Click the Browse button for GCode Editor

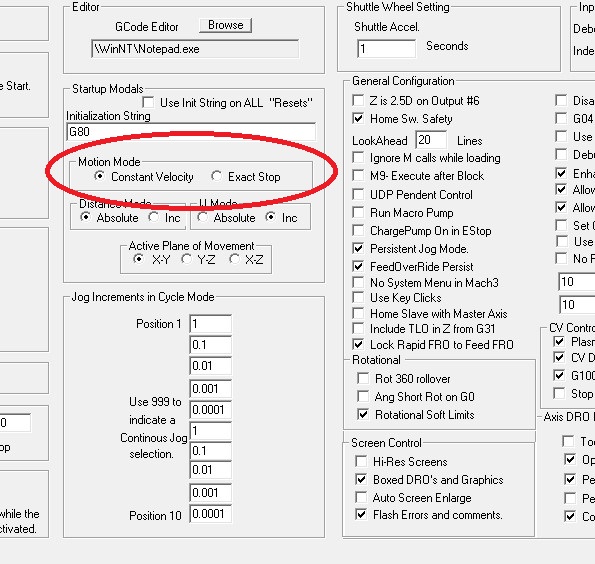coord(225,25)
